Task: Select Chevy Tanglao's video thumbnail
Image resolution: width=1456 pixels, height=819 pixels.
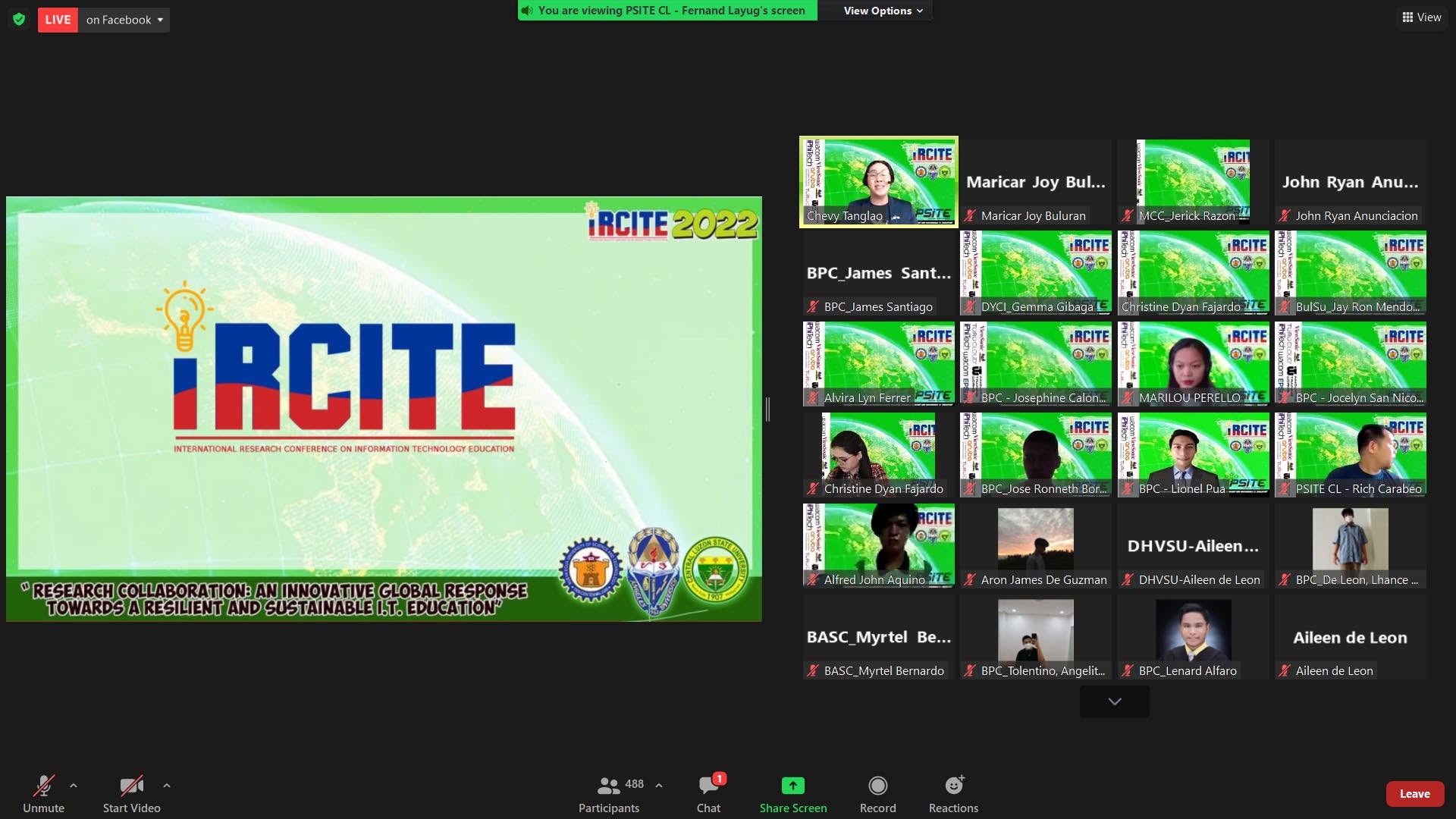Action: 879,182
